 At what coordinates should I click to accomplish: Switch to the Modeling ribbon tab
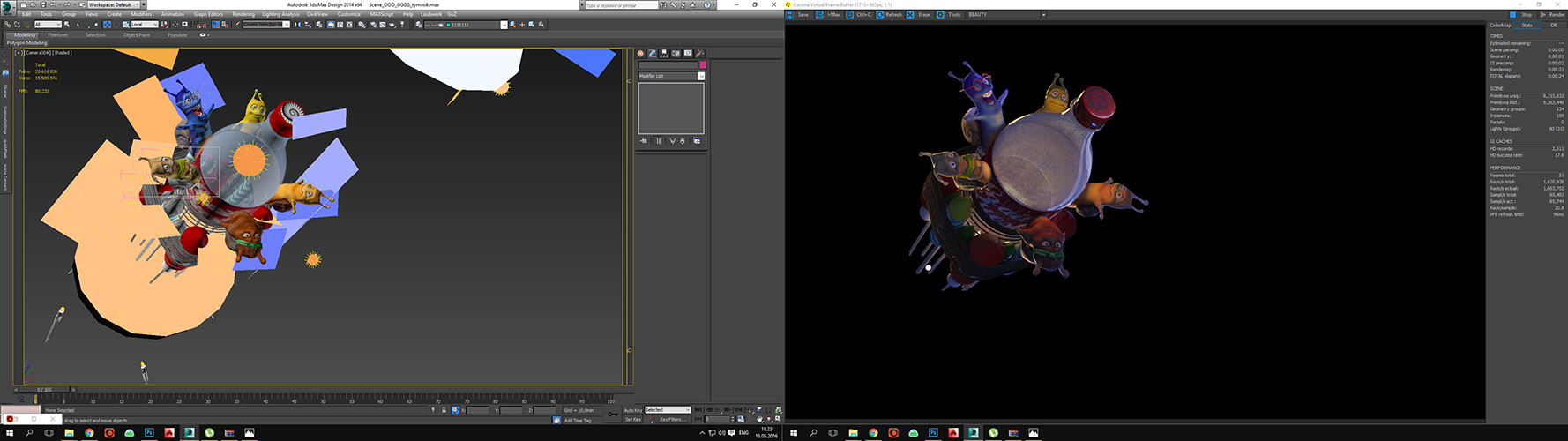point(25,35)
